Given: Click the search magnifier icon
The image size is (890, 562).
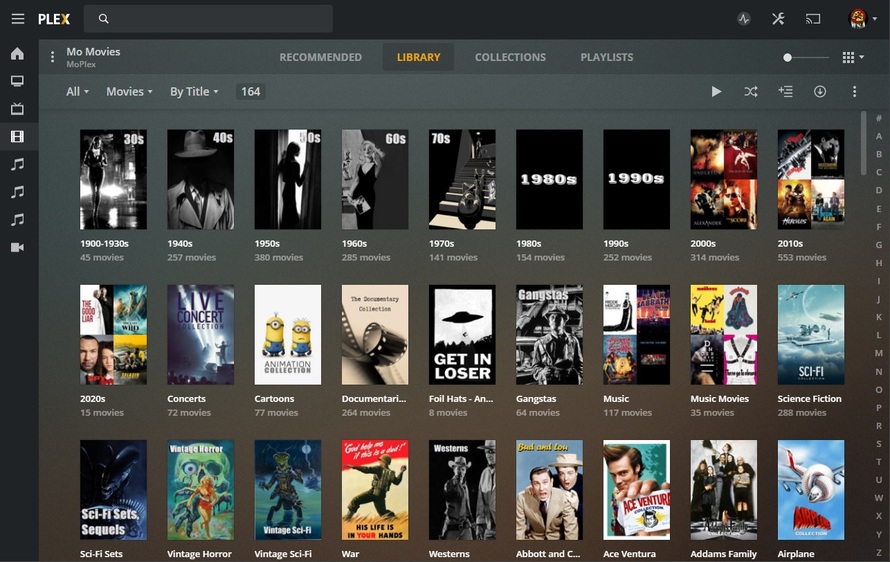Looking at the screenshot, I should click(103, 19).
